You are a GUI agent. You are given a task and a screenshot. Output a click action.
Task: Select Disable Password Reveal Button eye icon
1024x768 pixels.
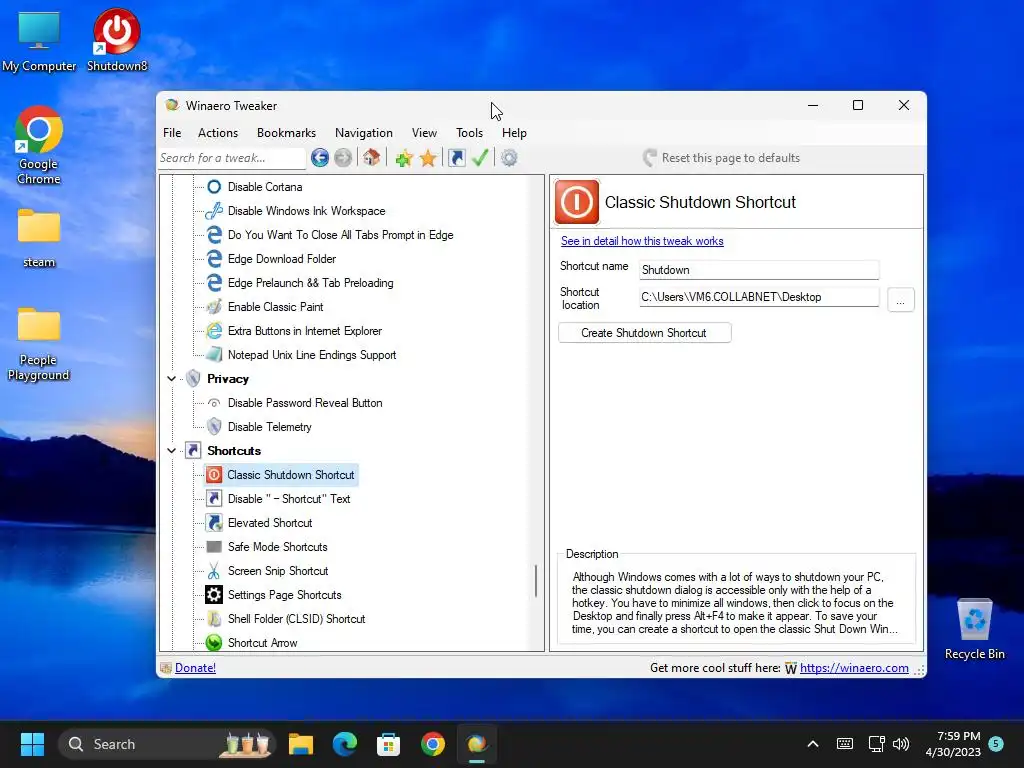click(x=214, y=403)
